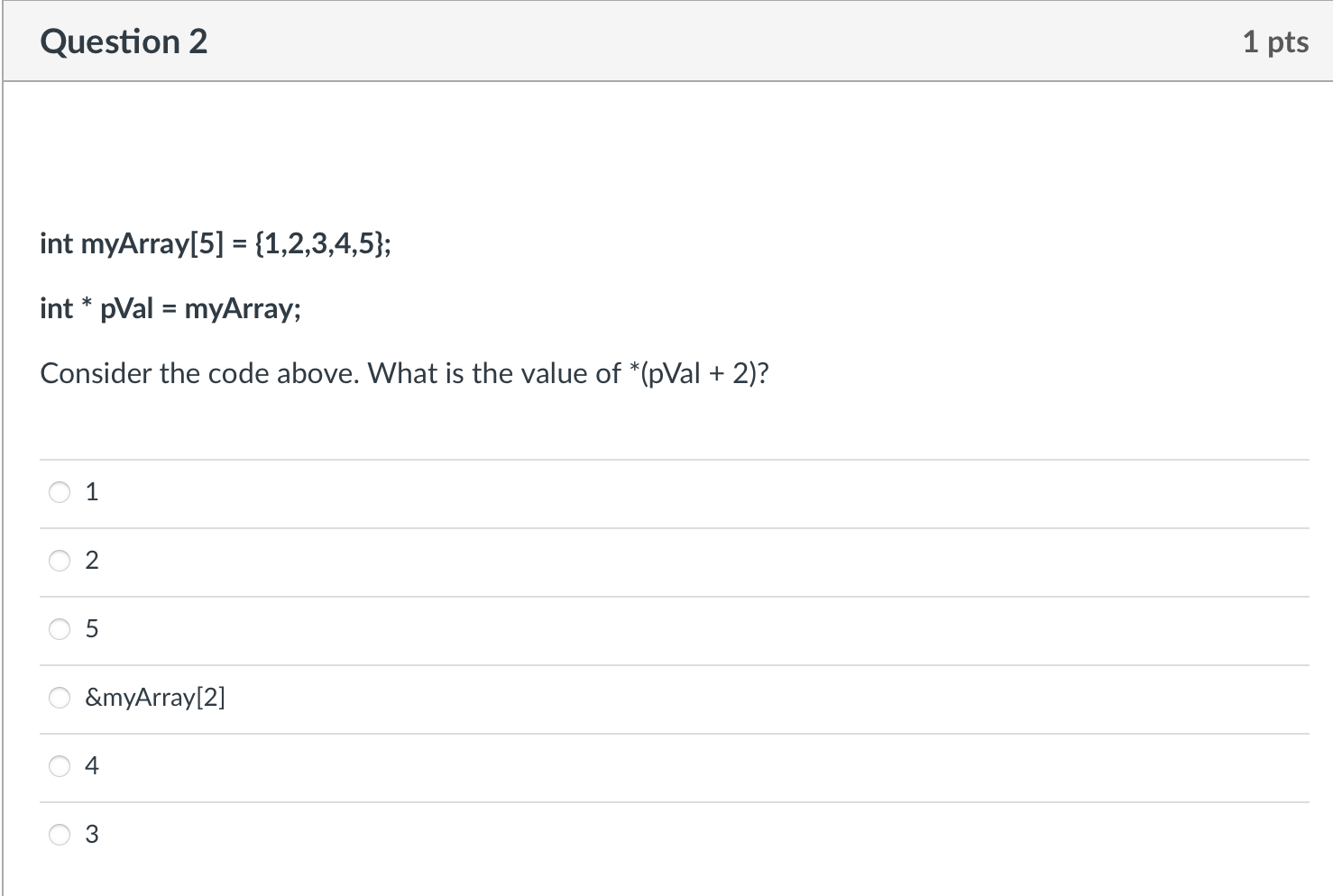The height and width of the screenshot is (896, 1333).
Task: Choose the radio button for answer 5
Action: (x=60, y=629)
